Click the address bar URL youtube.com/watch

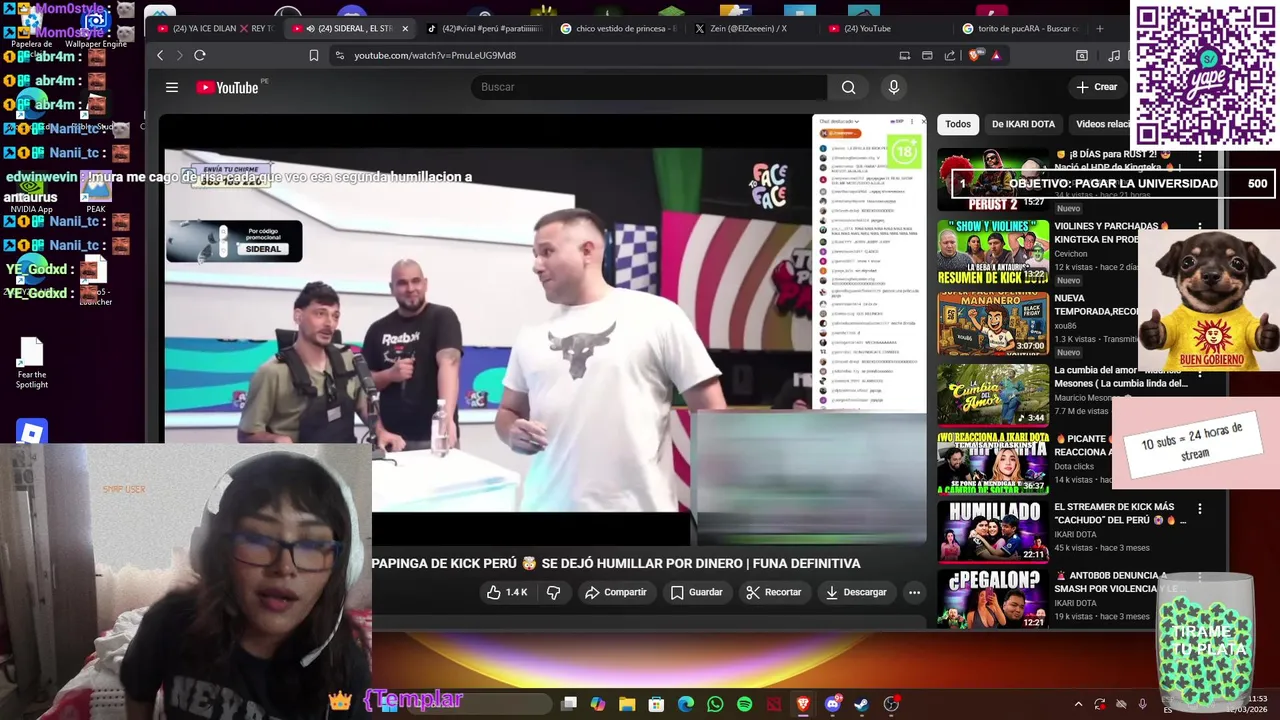[x=435, y=55]
